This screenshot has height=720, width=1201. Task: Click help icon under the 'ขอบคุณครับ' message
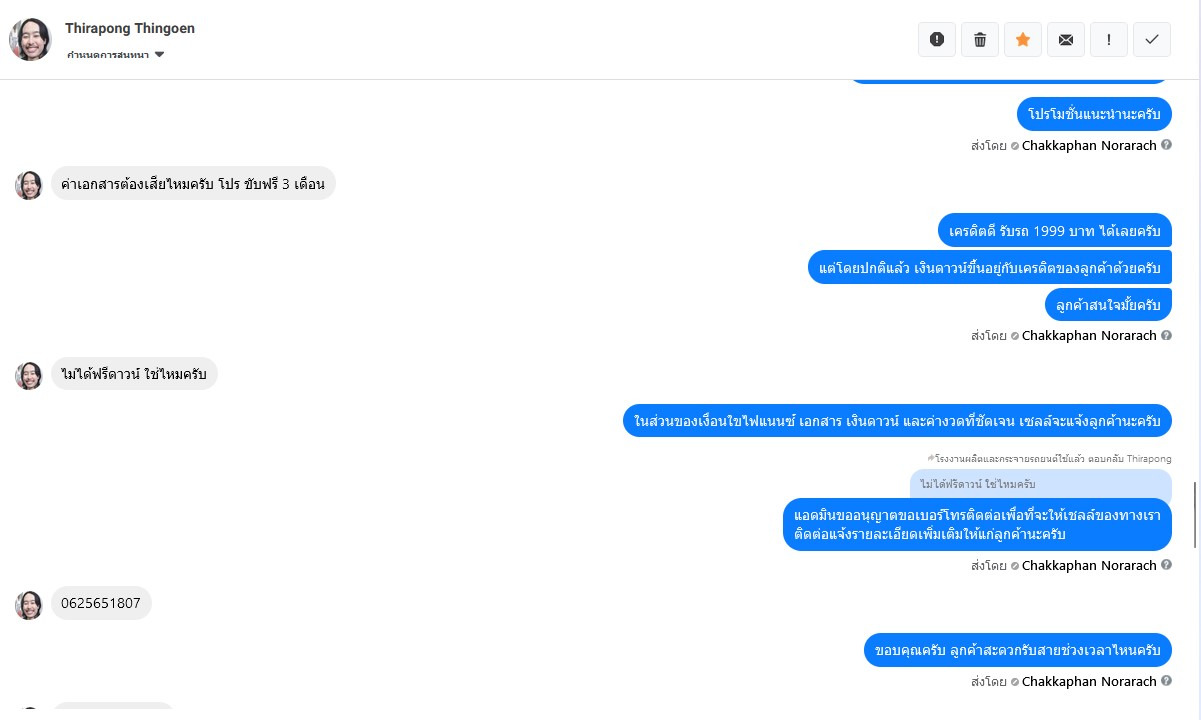click(1166, 681)
